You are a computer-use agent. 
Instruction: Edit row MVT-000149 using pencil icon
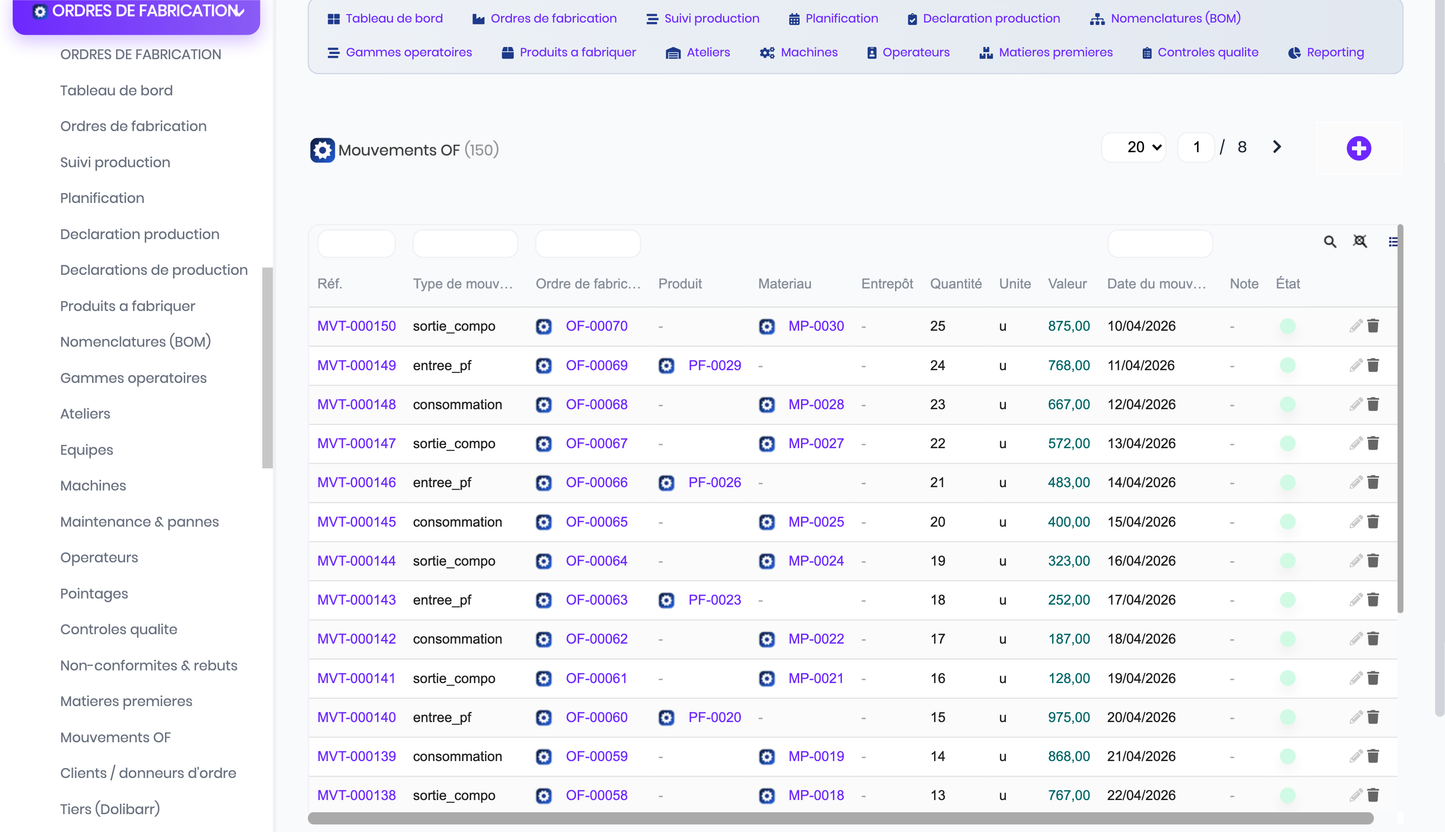1356,365
